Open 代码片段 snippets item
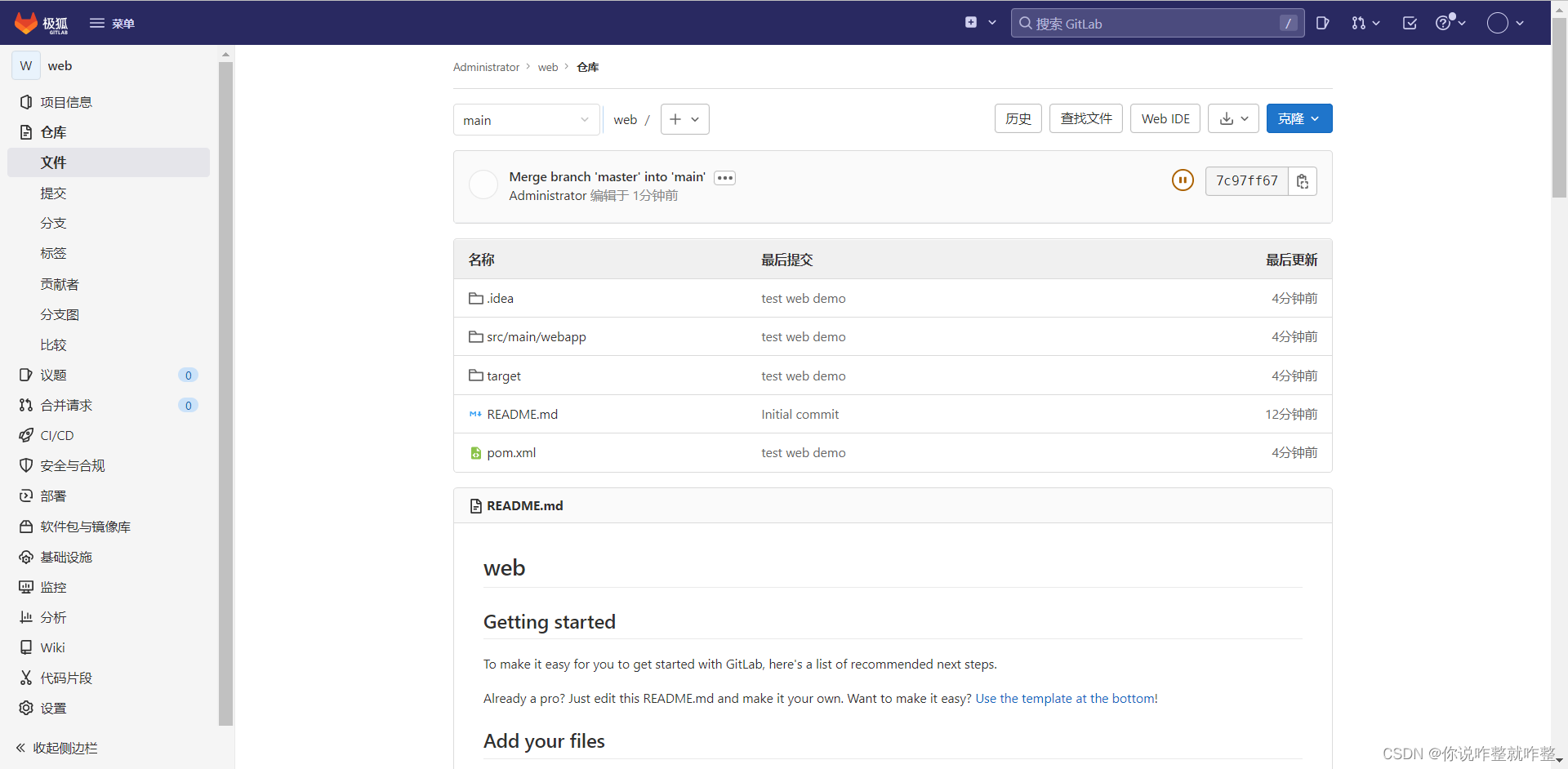 [108, 678]
